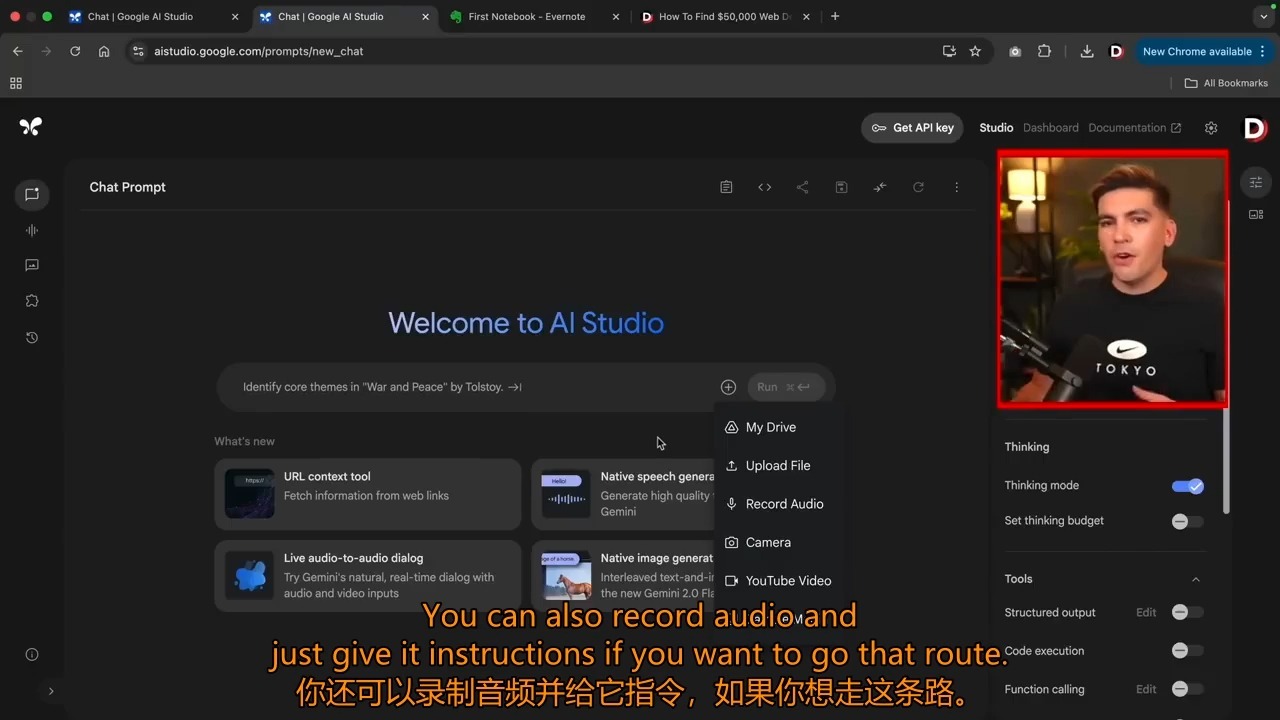Open the AI Studio settings gear

(1211, 128)
